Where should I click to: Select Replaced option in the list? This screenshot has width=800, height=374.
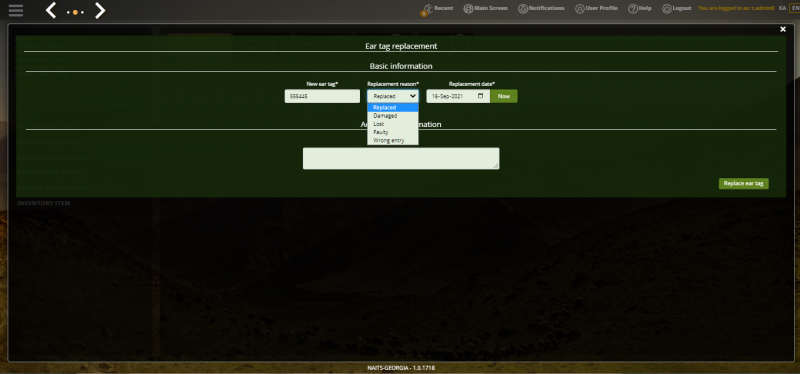click(x=393, y=108)
